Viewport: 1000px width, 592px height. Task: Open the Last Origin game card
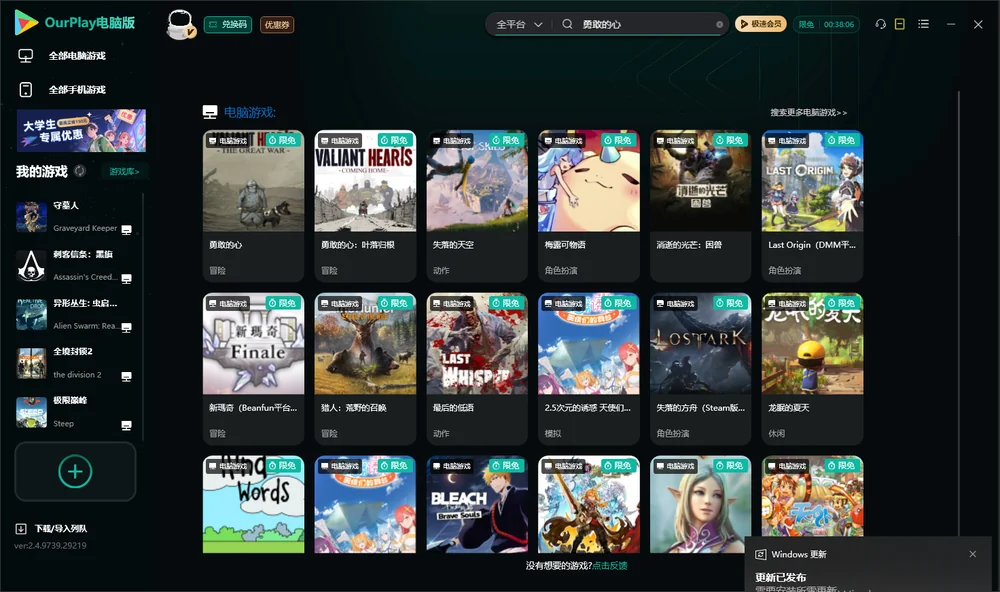tap(812, 206)
